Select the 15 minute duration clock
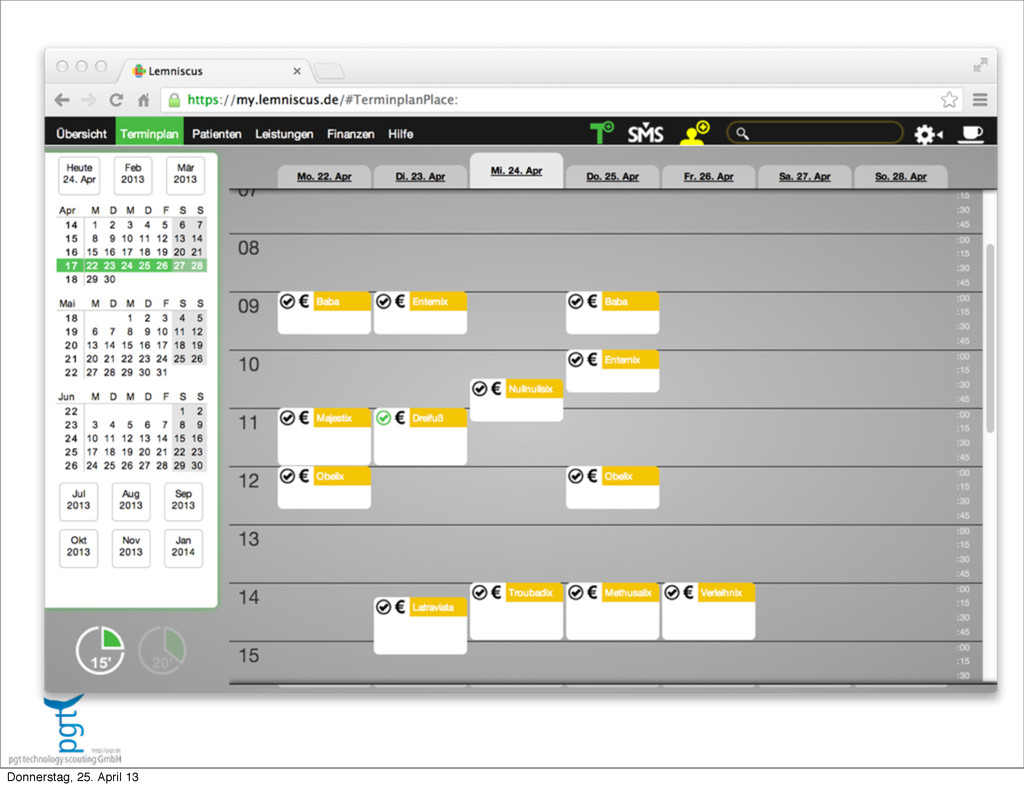 pos(100,650)
